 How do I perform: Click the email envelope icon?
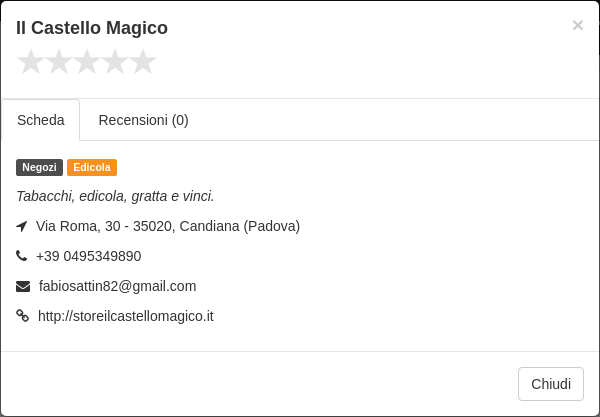point(23,286)
